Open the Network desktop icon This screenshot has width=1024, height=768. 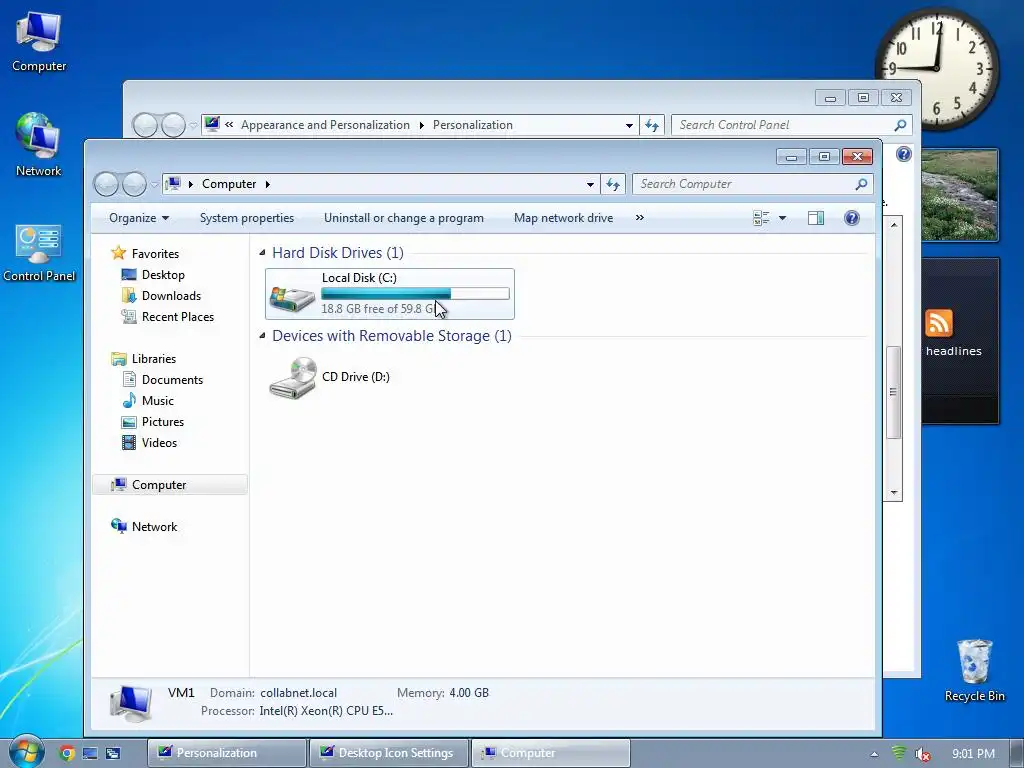tap(39, 145)
